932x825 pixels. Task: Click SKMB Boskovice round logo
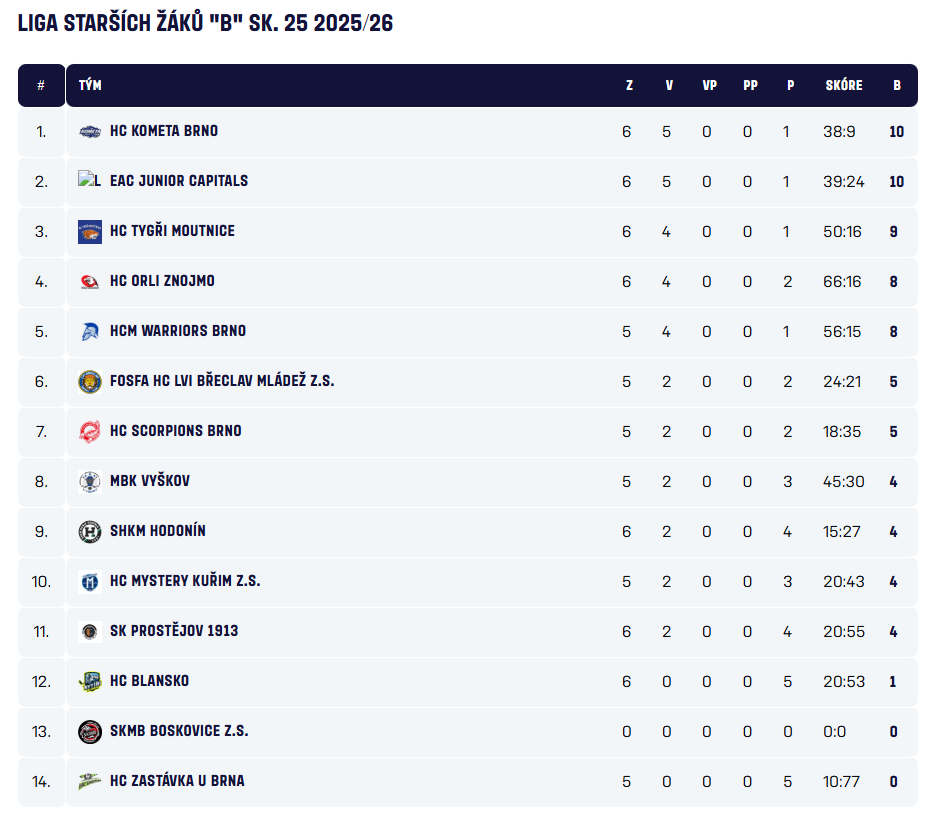[90, 731]
